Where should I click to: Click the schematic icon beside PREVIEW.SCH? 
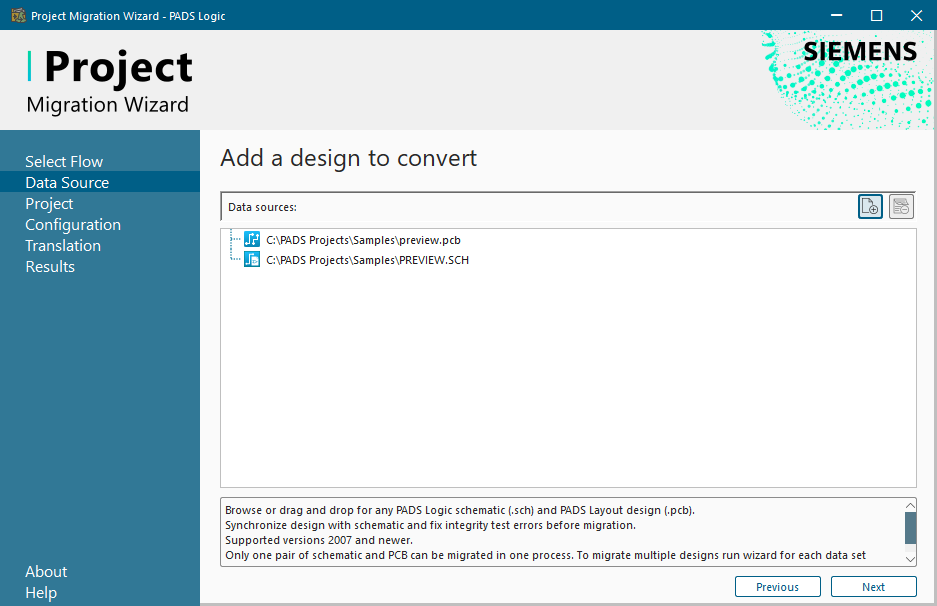(252, 260)
